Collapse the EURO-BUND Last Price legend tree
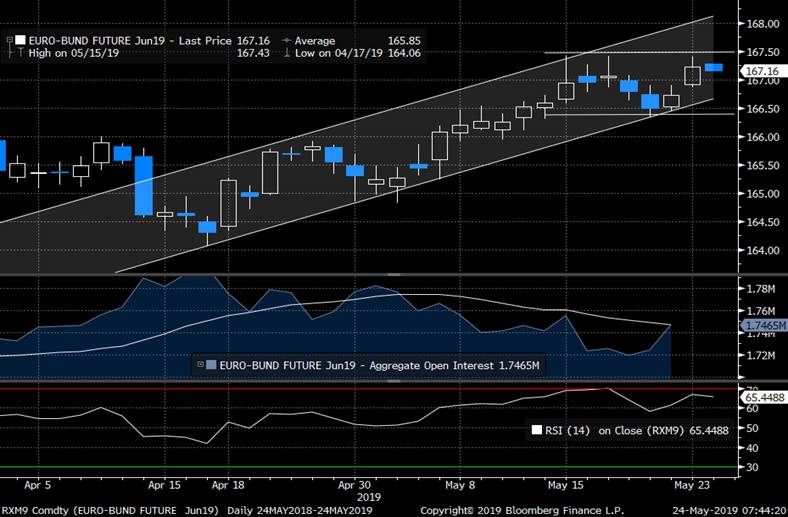This screenshot has height=517, width=788. [10, 39]
